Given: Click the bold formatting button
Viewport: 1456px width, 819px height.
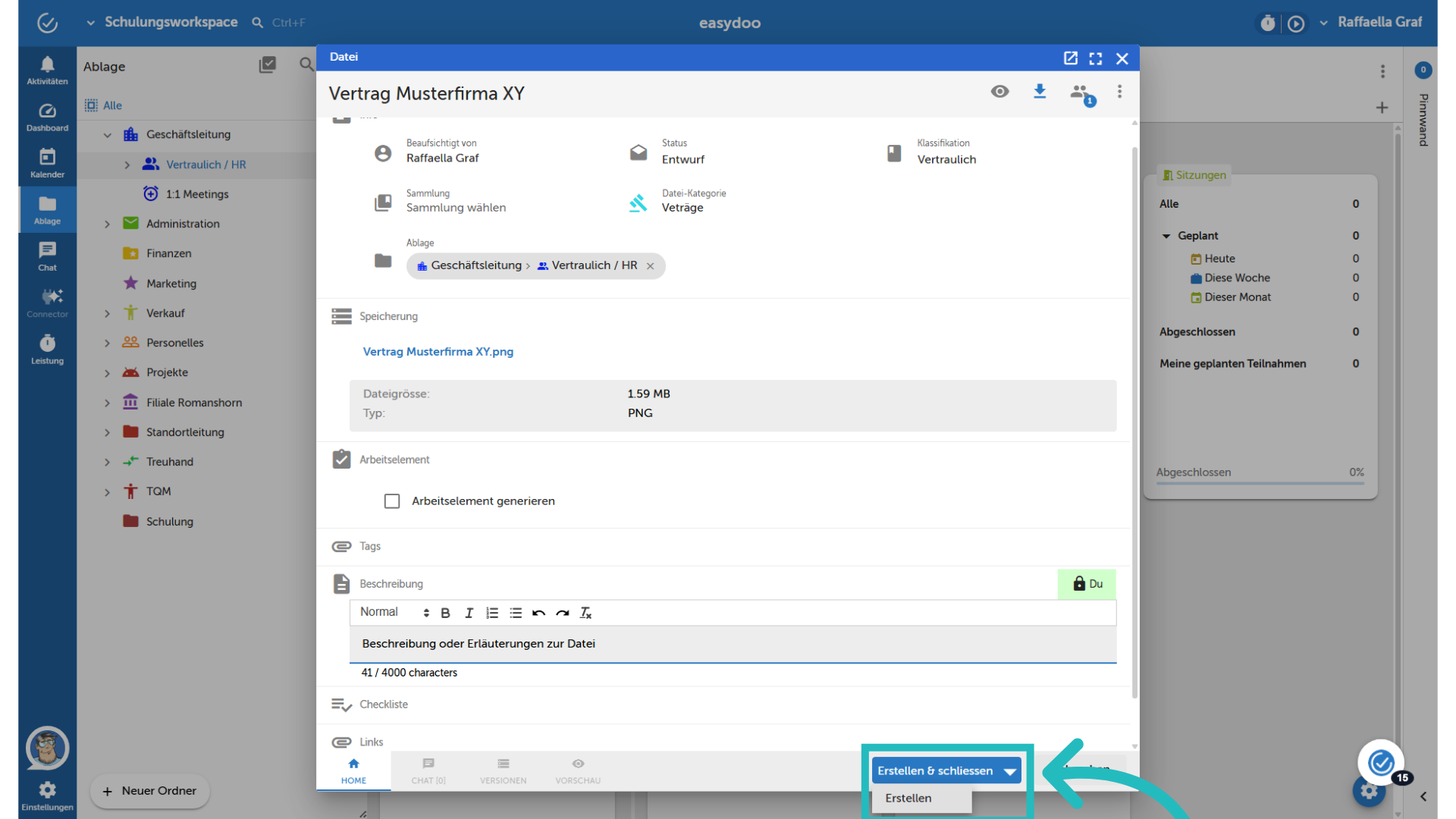Looking at the screenshot, I should (445, 613).
